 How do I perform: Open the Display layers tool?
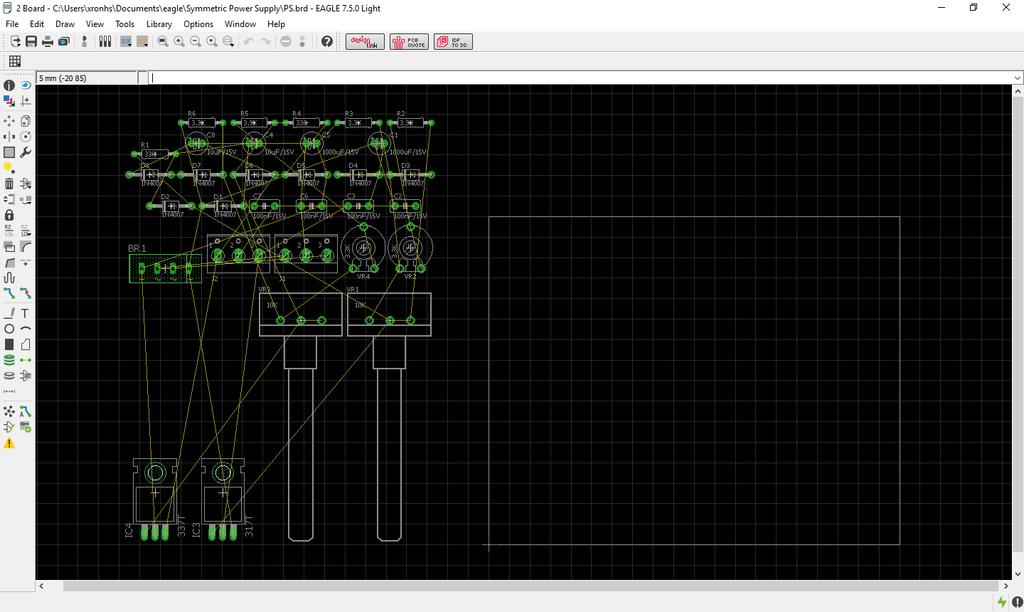(x=9, y=101)
